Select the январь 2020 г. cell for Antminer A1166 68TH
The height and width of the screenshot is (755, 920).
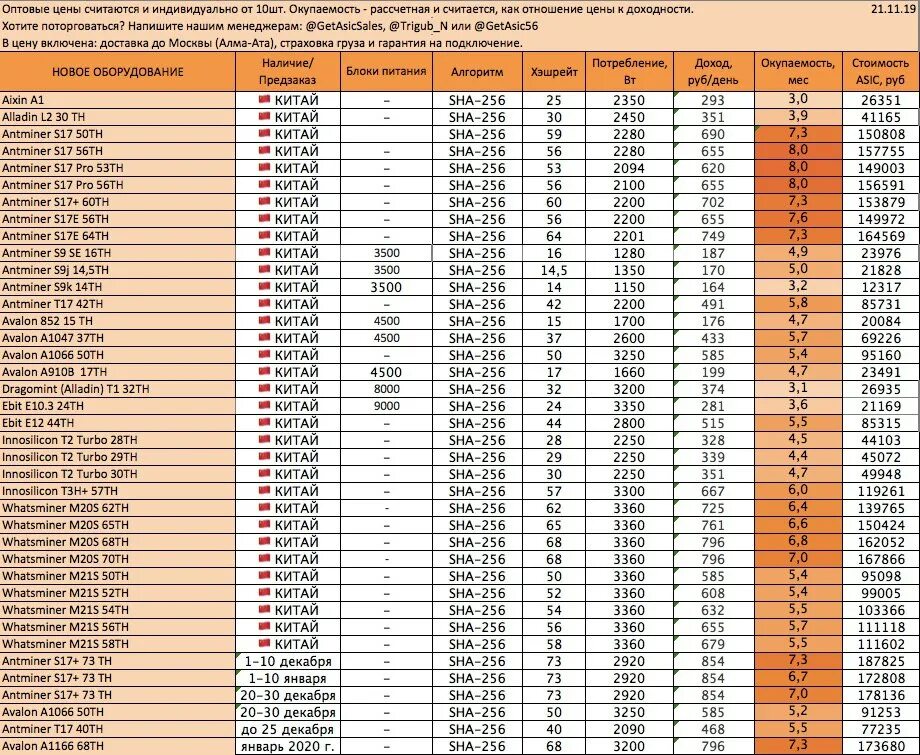(288, 744)
